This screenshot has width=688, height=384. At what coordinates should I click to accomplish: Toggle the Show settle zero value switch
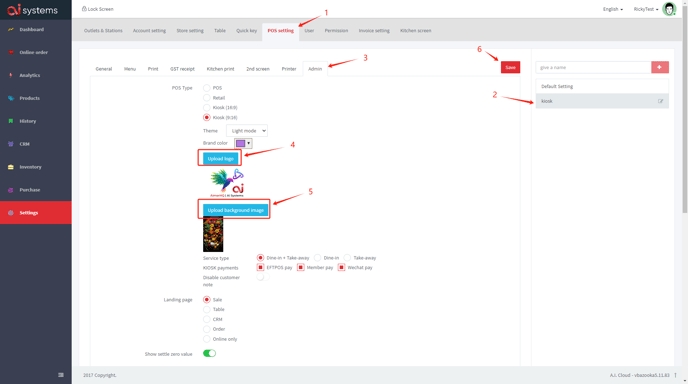209,353
